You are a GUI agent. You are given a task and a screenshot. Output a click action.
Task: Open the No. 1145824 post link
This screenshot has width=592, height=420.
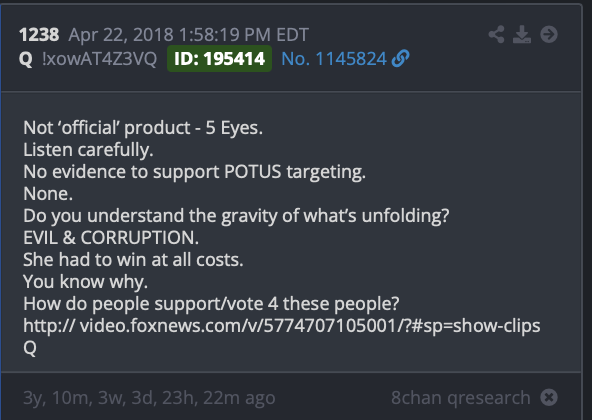click(x=334, y=59)
